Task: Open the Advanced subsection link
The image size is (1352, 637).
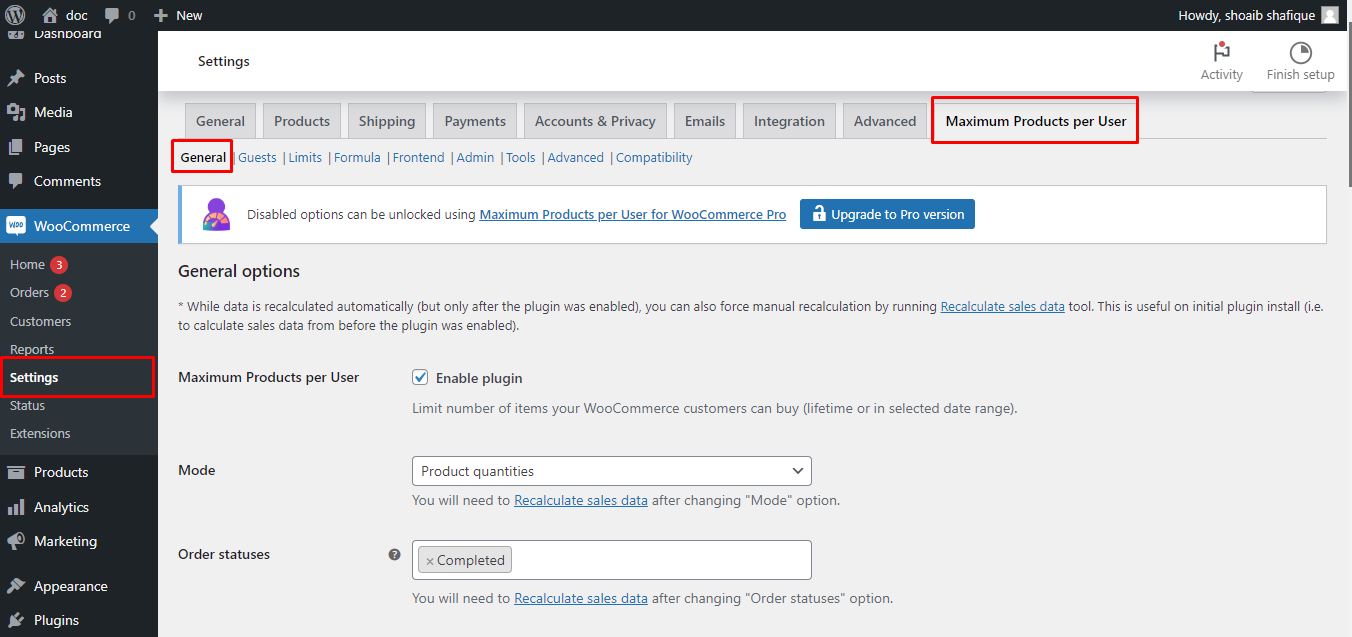Action: pyautogui.click(x=575, y=157)
